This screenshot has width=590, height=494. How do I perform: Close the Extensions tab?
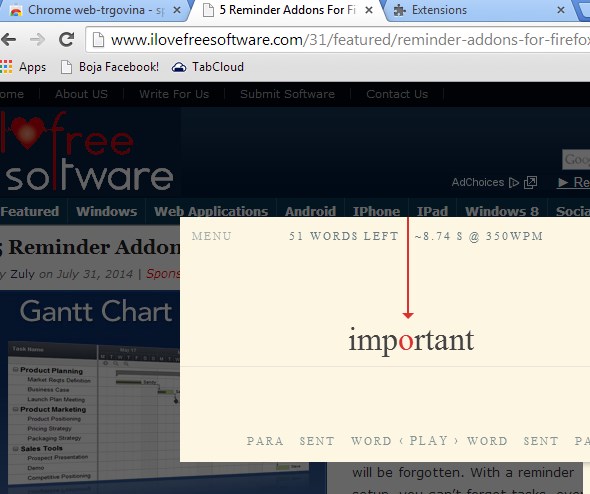[561, 10]
